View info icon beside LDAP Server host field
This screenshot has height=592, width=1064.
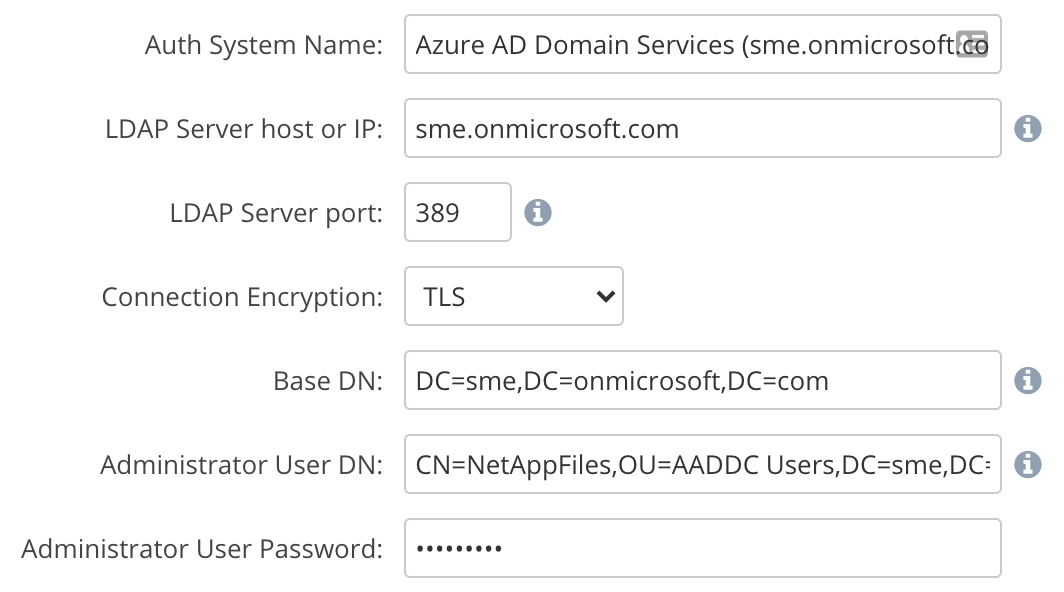tap(1029, 127)
